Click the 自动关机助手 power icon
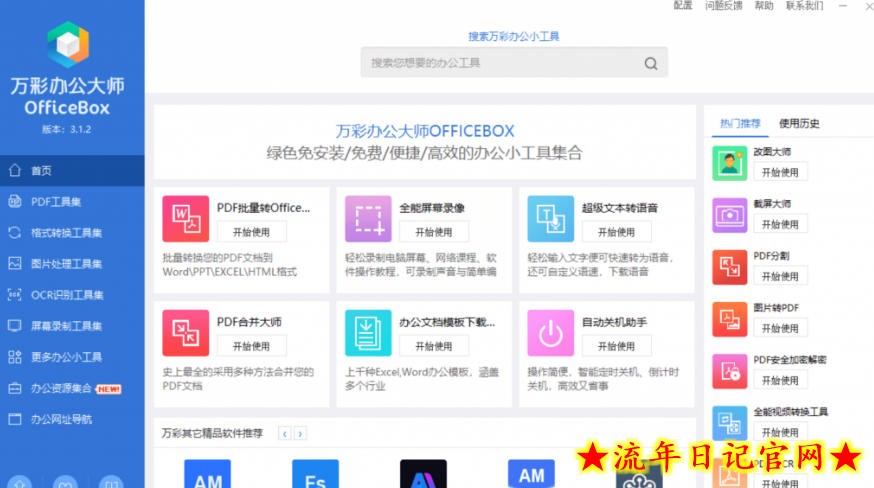Image resolution: width=874 pixels, height=488 pixels. click(551, 333)
